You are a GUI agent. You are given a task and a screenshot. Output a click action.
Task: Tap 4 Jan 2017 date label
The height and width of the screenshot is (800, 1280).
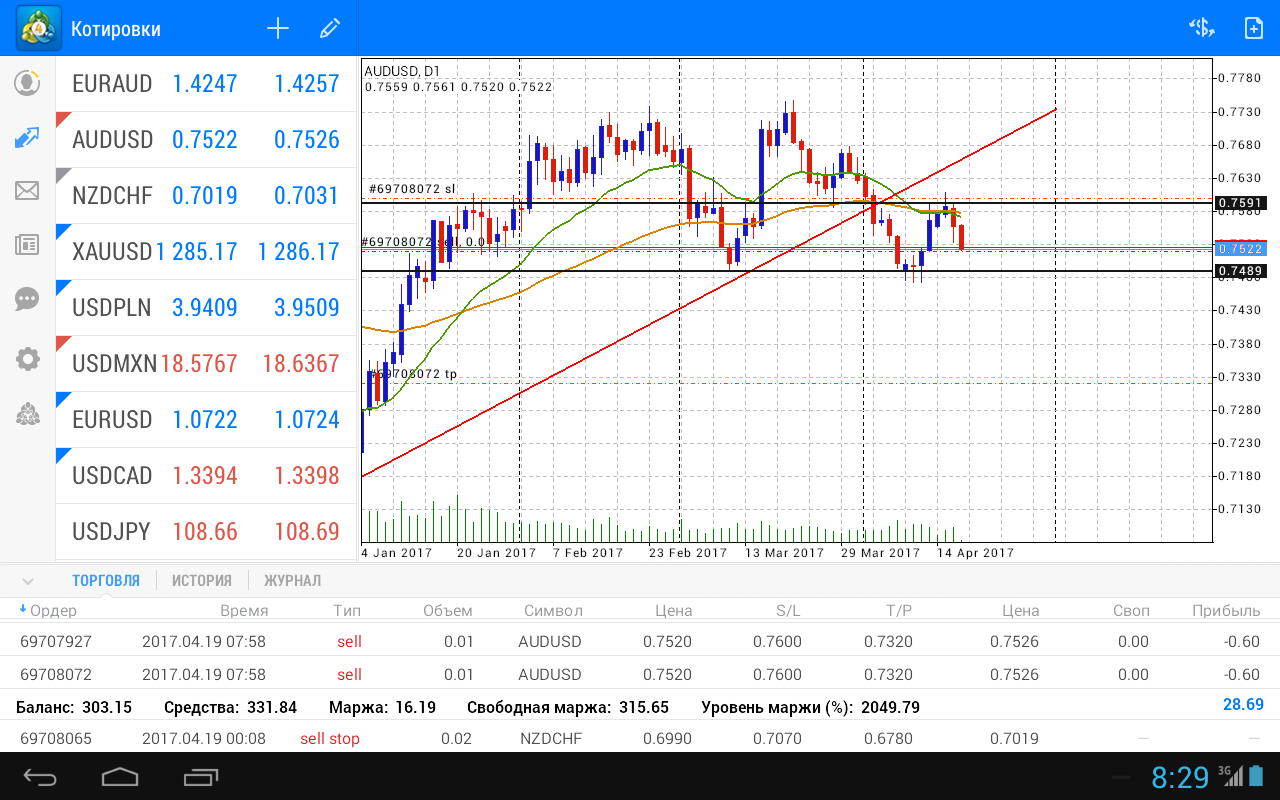pyautogui.click(x=397, y=552)
